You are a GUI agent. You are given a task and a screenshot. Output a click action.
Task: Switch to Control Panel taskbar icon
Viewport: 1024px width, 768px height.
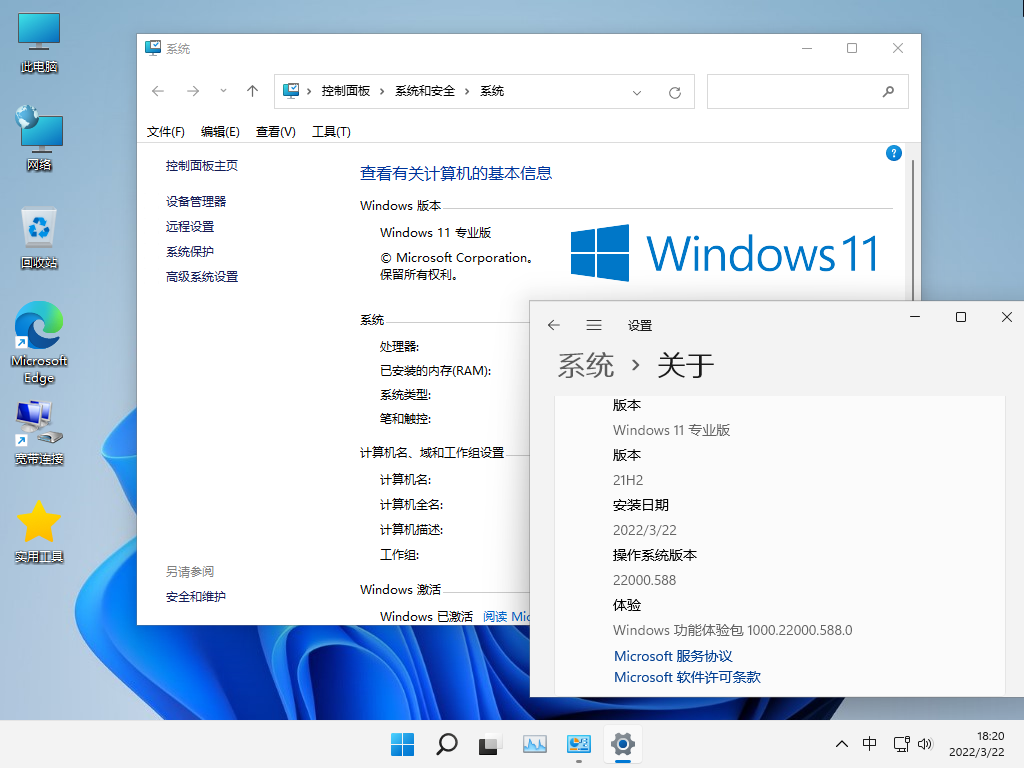click(x=579, y=744)
